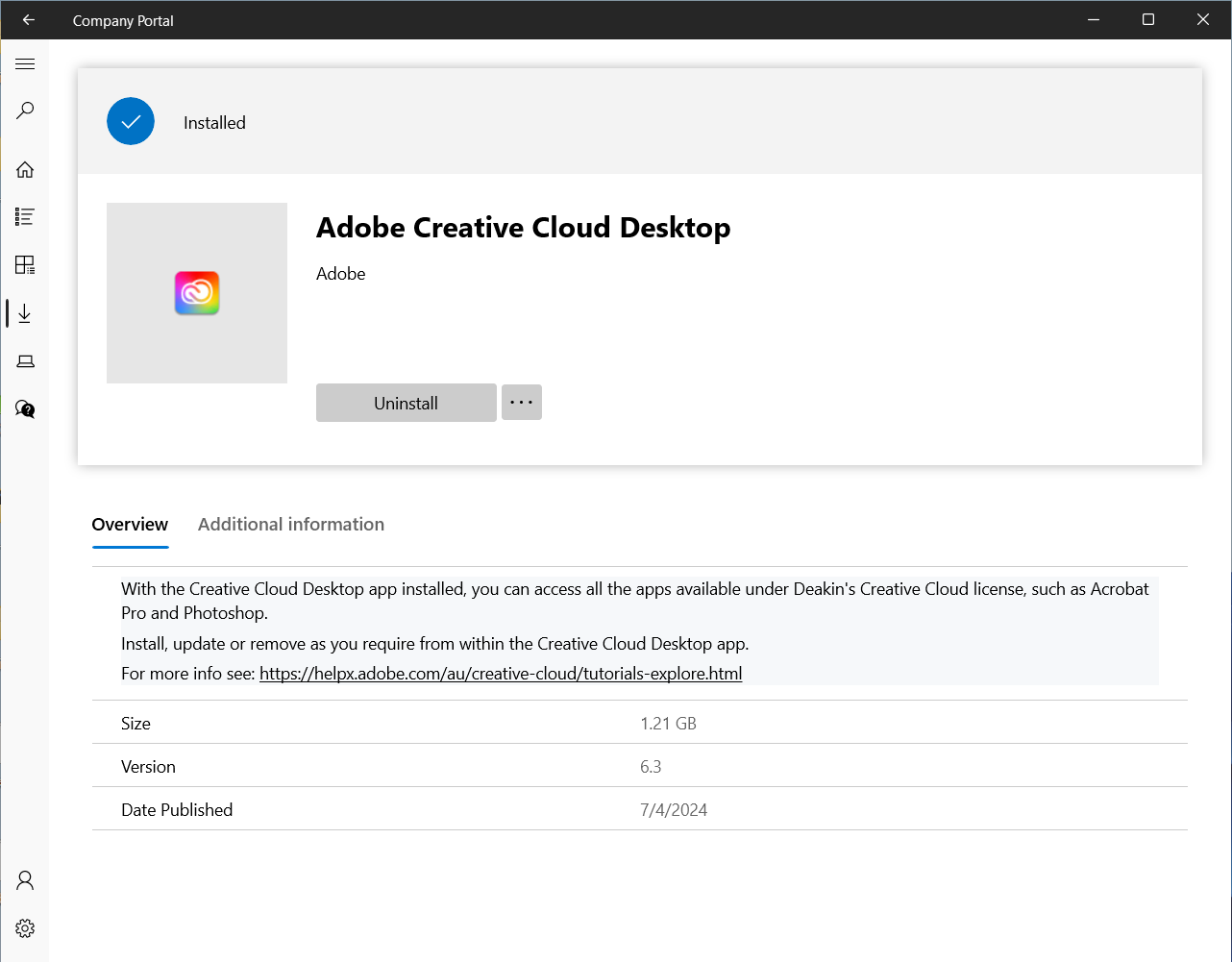
Task: Click the Date Published label
Action: [x=177, y=810]
